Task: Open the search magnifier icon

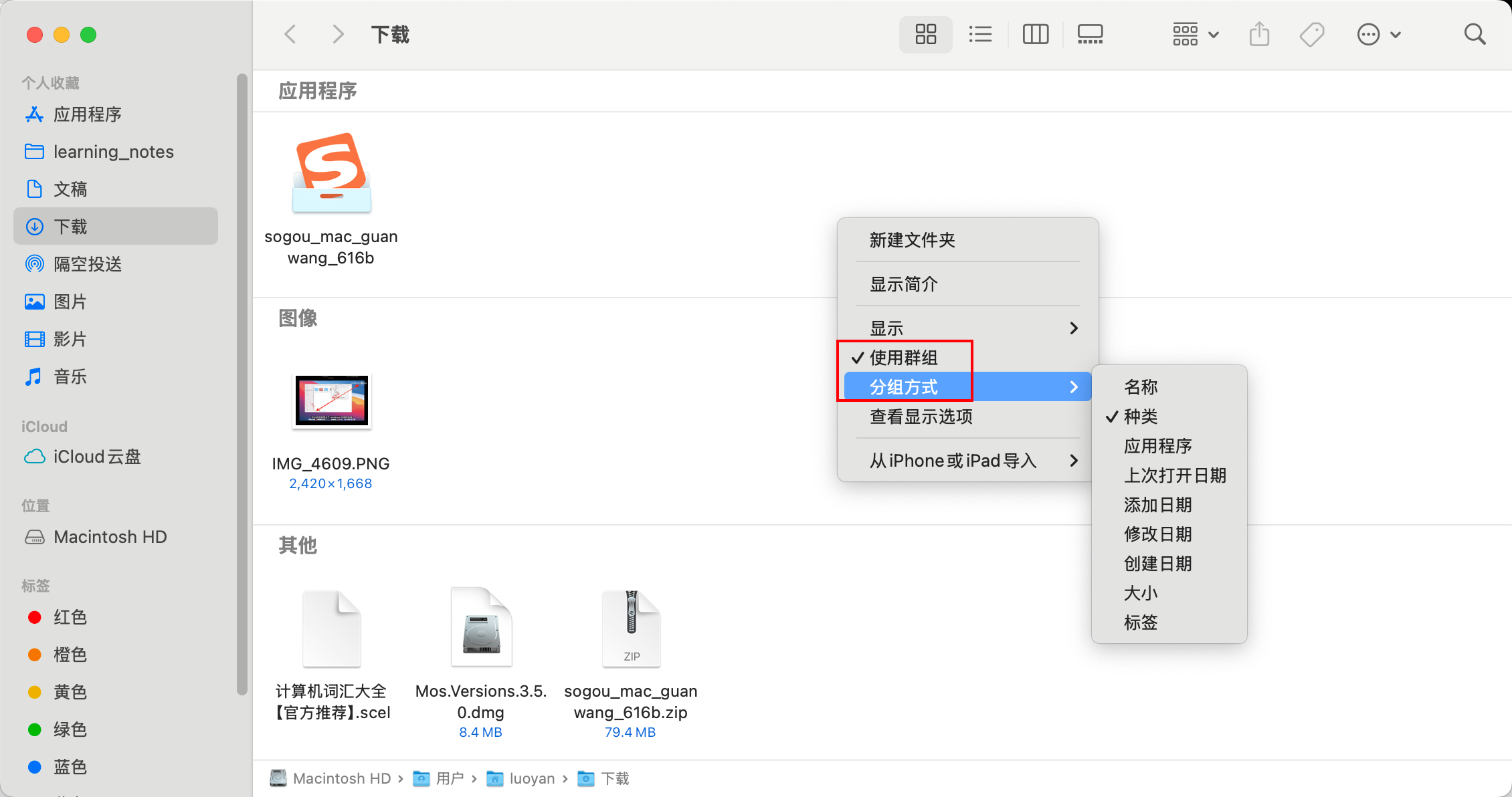Action: (1474, 34)
